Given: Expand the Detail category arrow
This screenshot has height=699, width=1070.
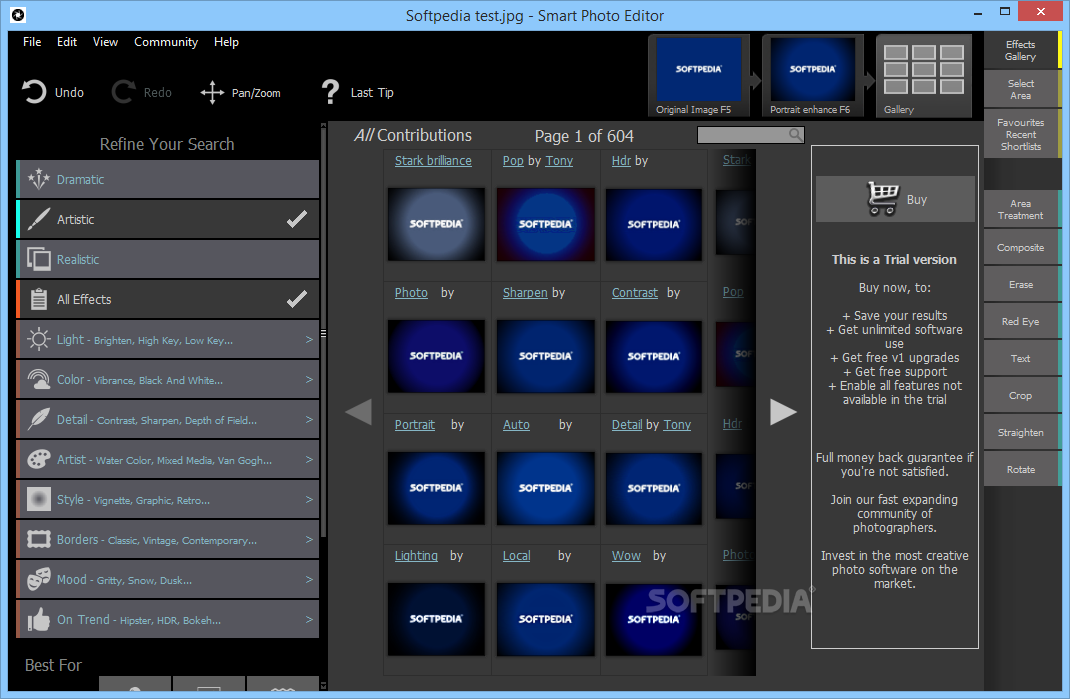Looking at the screenshot, I should tap(309, 419).
